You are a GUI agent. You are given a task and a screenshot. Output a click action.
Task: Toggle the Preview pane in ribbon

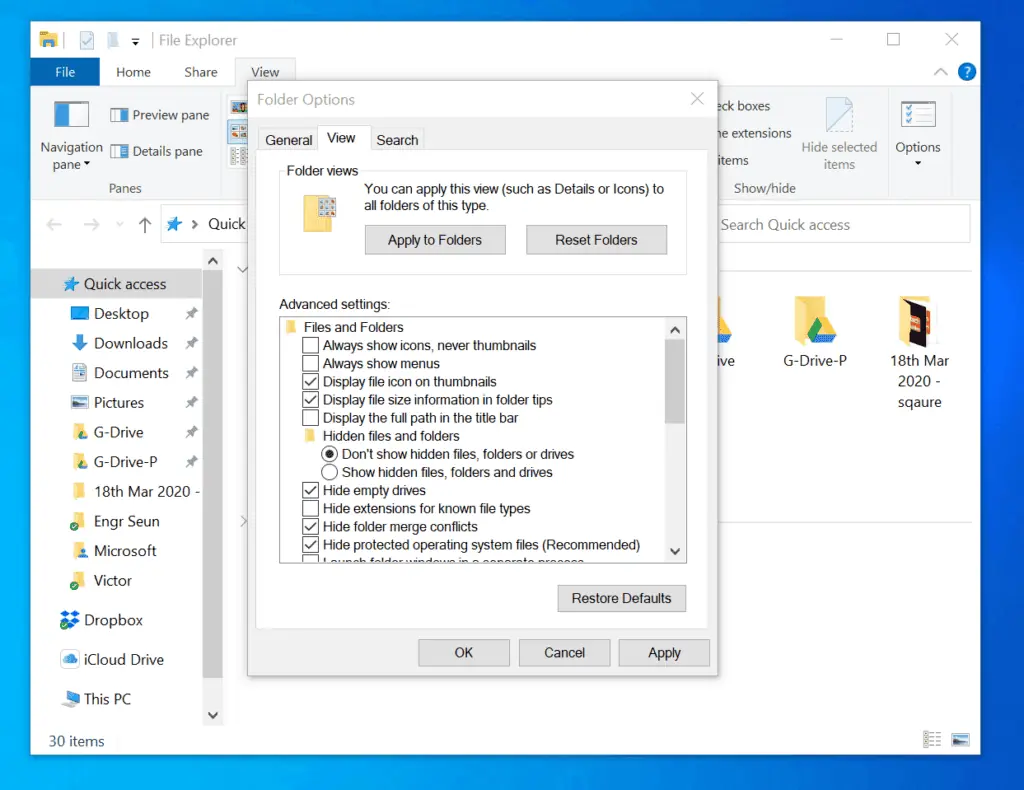tap(160, 115)
